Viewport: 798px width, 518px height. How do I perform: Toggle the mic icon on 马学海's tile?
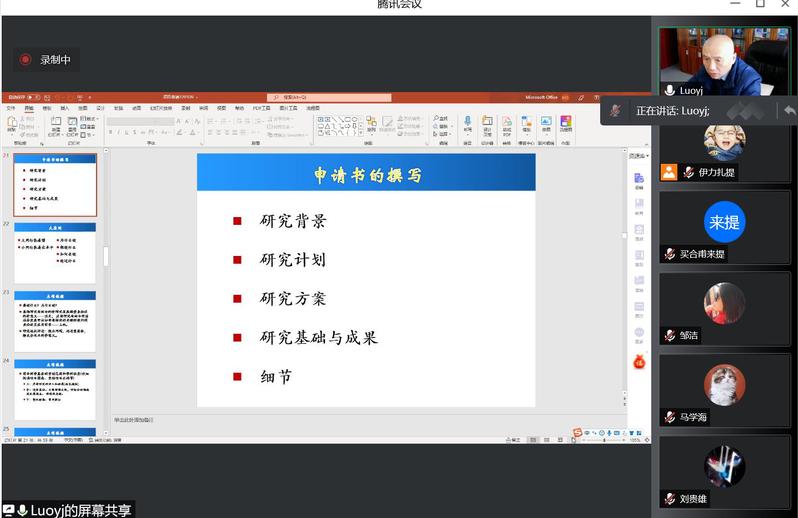click(670, 417)
